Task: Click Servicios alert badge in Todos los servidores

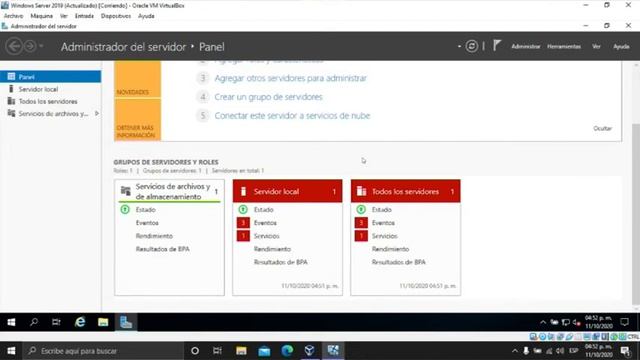Action: click(361, 236)
